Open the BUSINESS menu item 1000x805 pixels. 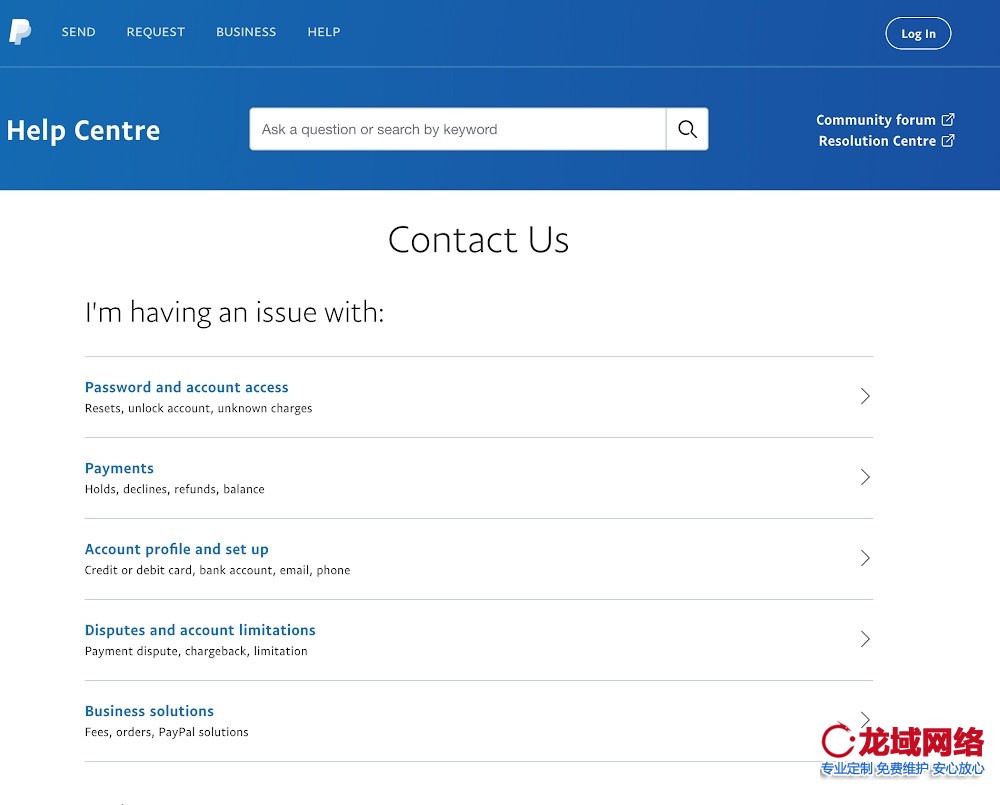pyautogui.click(x=246, y=32)
